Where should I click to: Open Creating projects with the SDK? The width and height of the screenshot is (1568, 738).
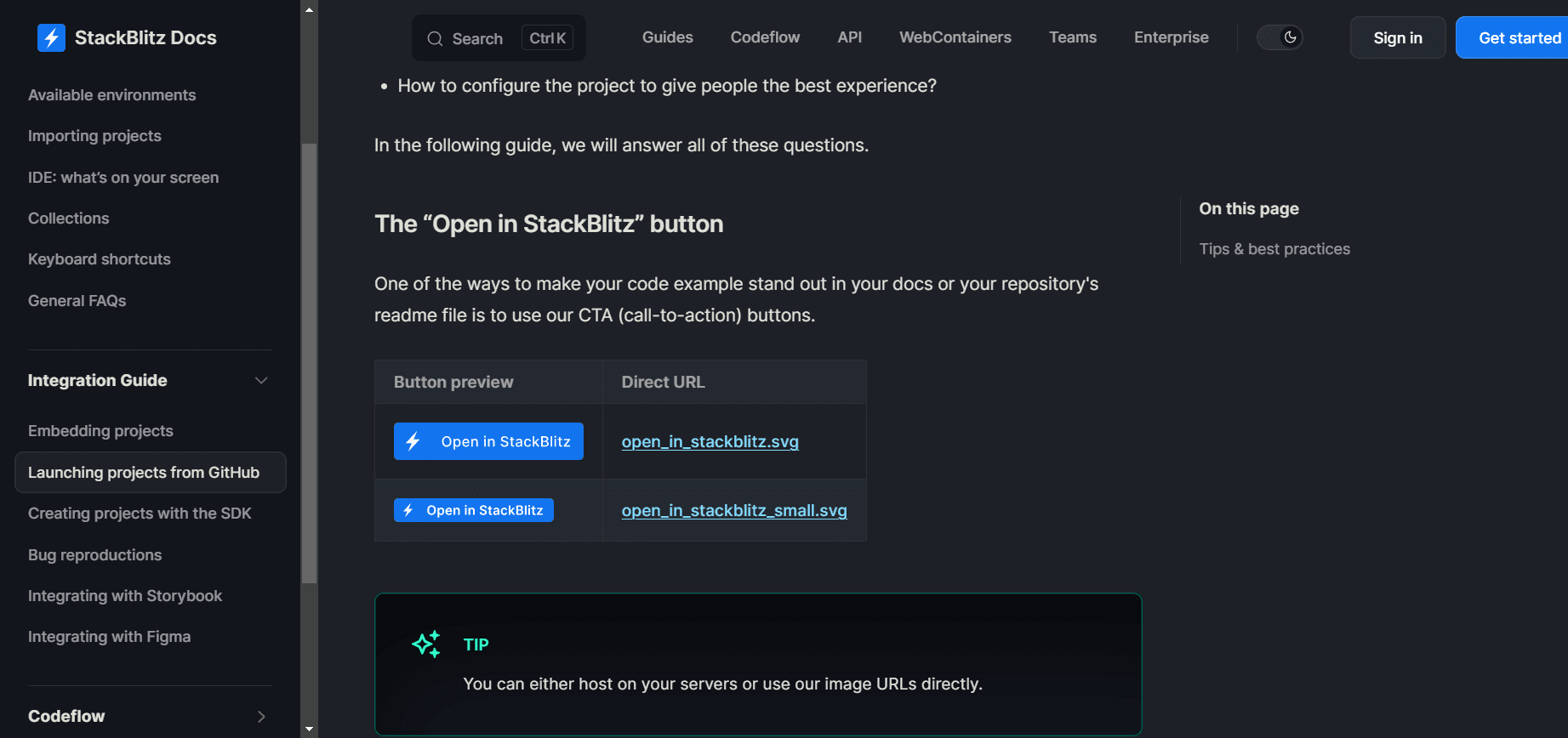tap(140, 514)
